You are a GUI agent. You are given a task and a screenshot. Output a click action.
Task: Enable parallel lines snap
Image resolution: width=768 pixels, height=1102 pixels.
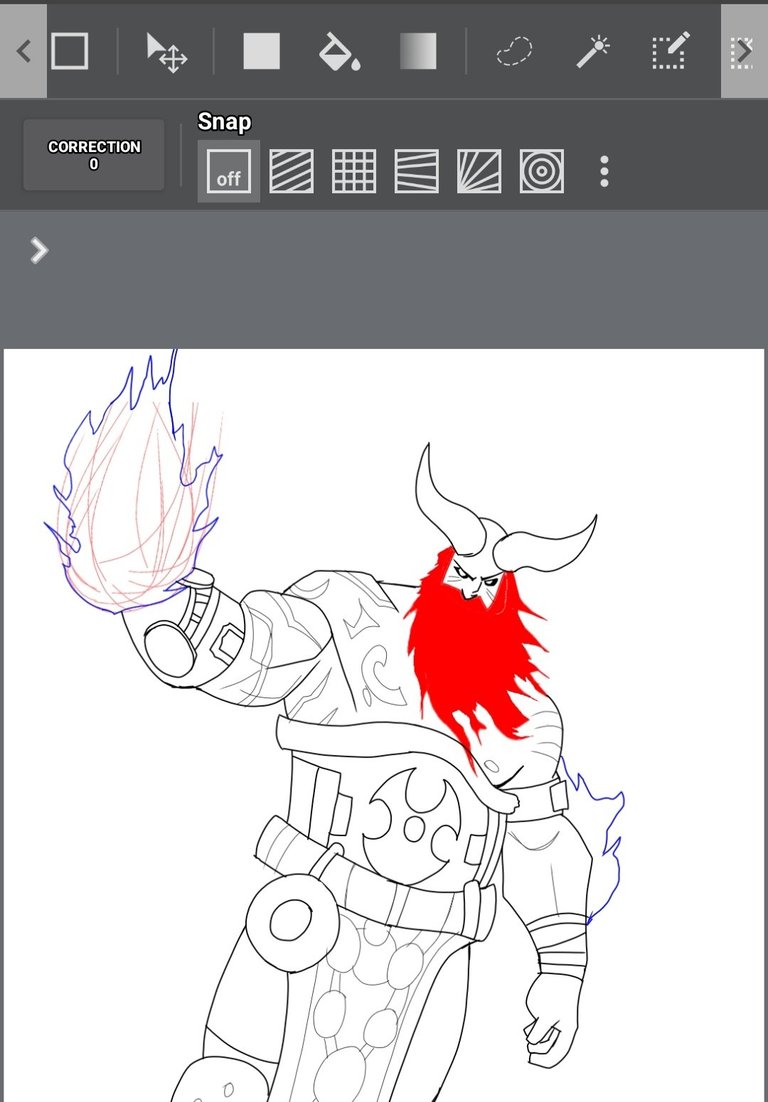[x=291, y=171]
